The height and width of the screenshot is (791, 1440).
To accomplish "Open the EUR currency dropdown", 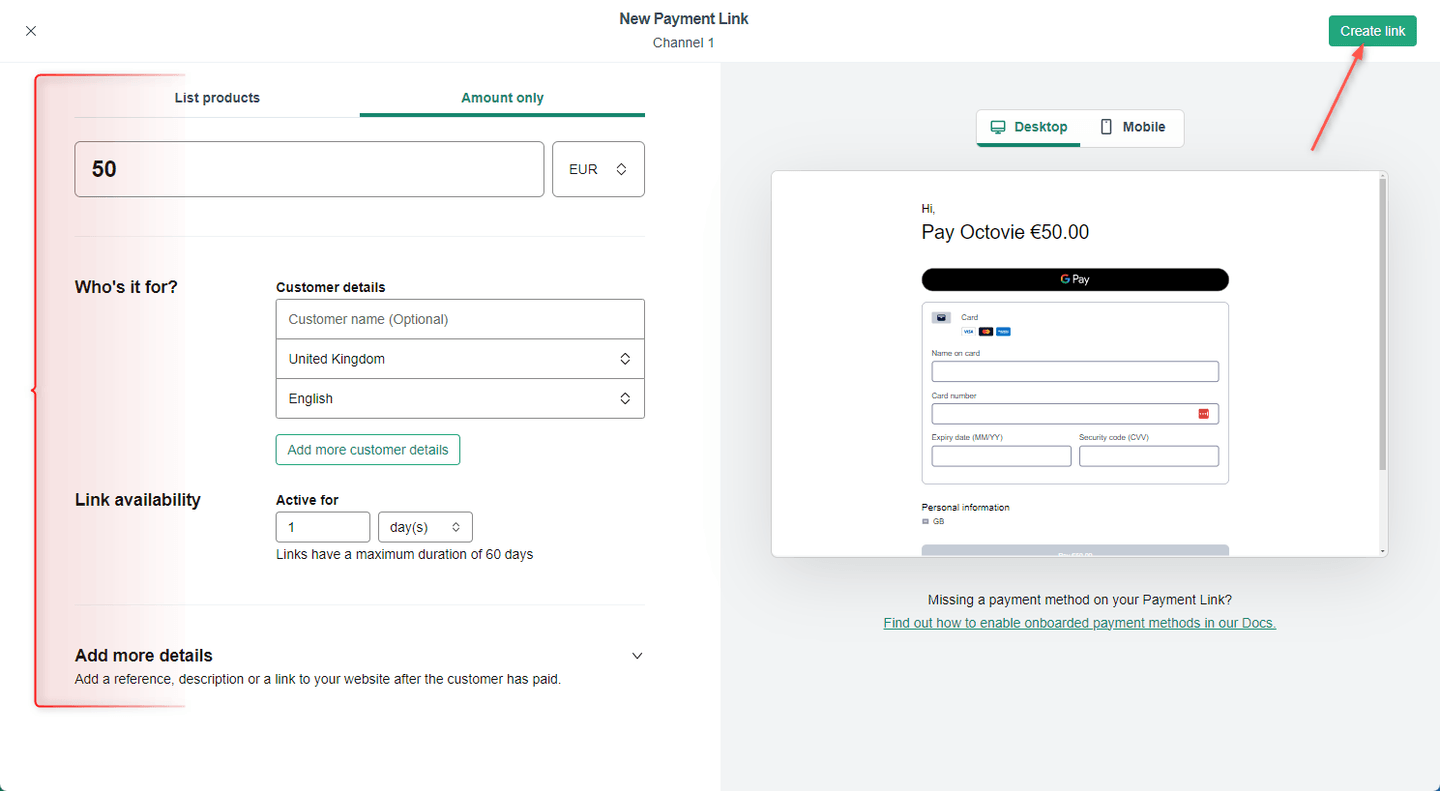I will click(x=597, y=169).
